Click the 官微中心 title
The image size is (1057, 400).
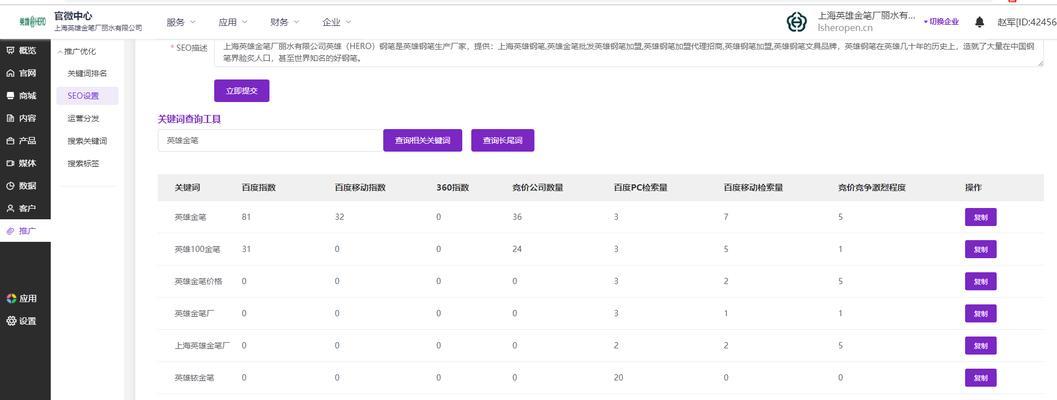coord(73,16)
